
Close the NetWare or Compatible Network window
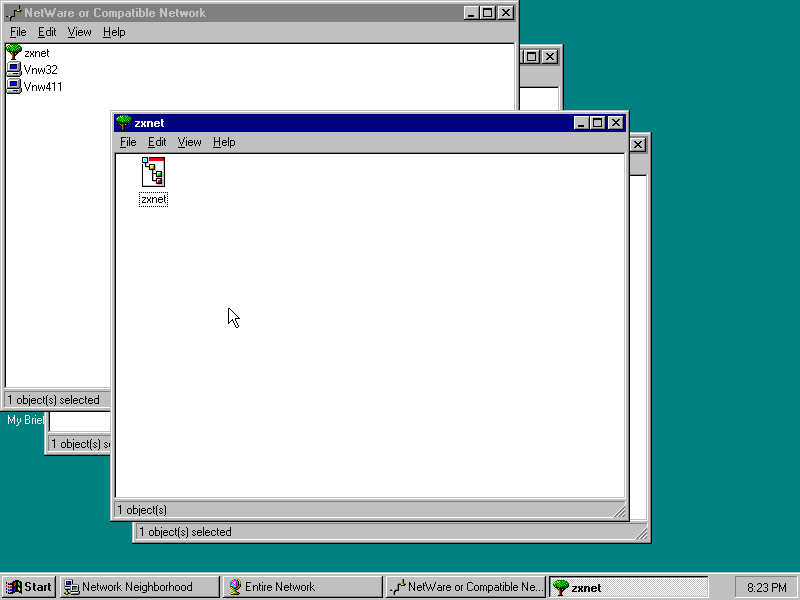point(506,13)
